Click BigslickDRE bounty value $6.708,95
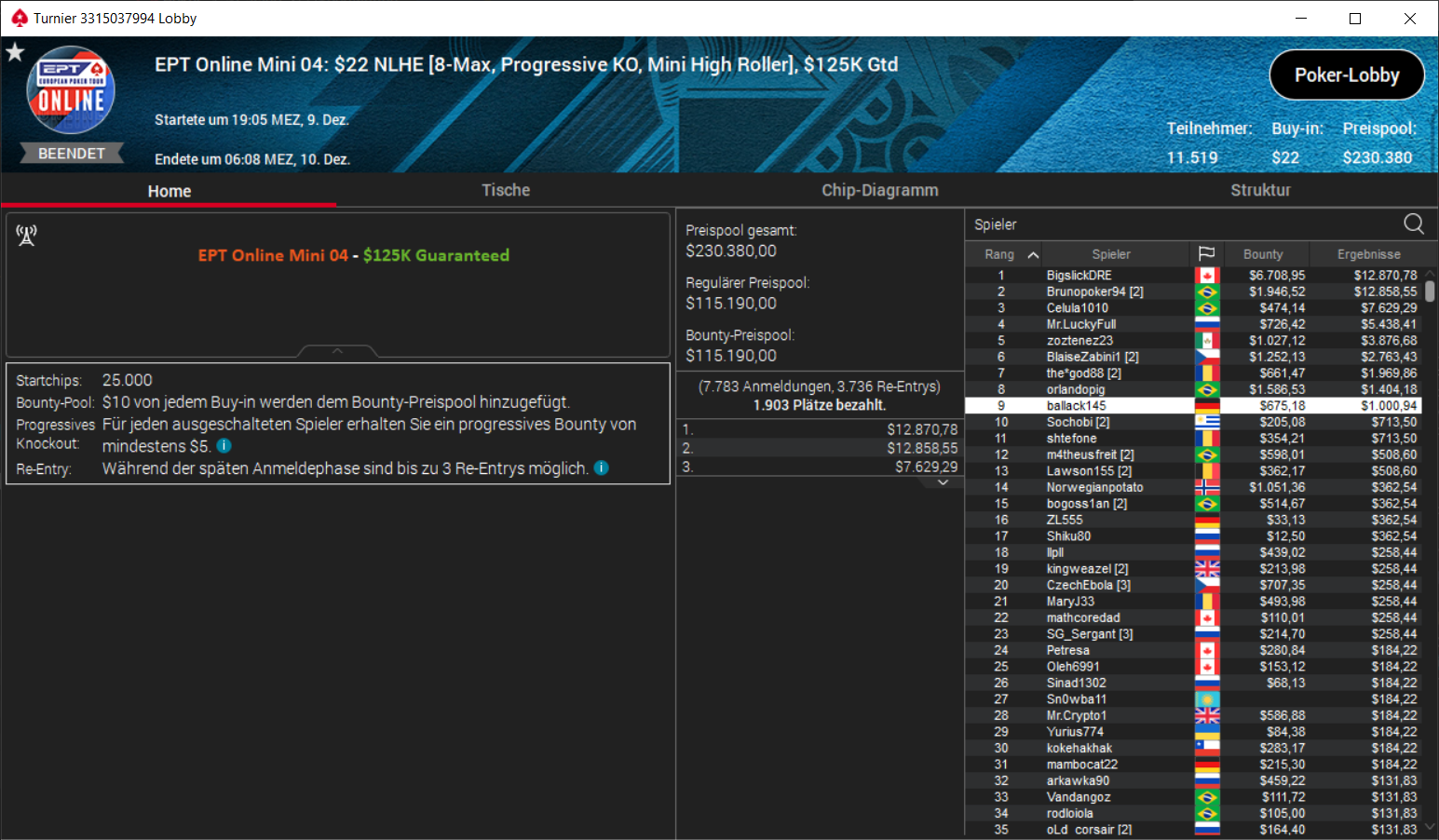Viewport: 1439px width, 840px height. pyautogui.click(x=1277, y=276)
